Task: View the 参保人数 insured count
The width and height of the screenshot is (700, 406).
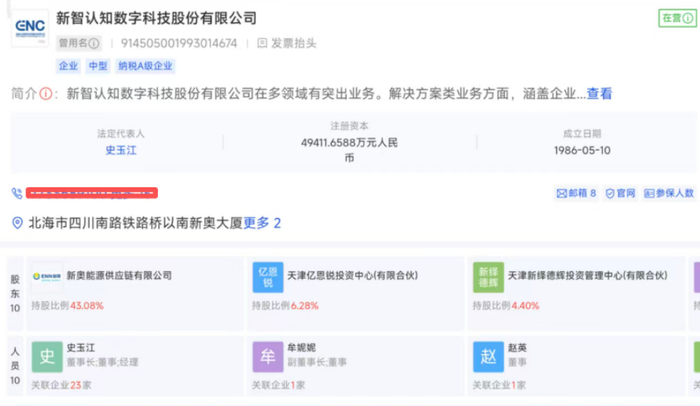Action: coord(669,193)
